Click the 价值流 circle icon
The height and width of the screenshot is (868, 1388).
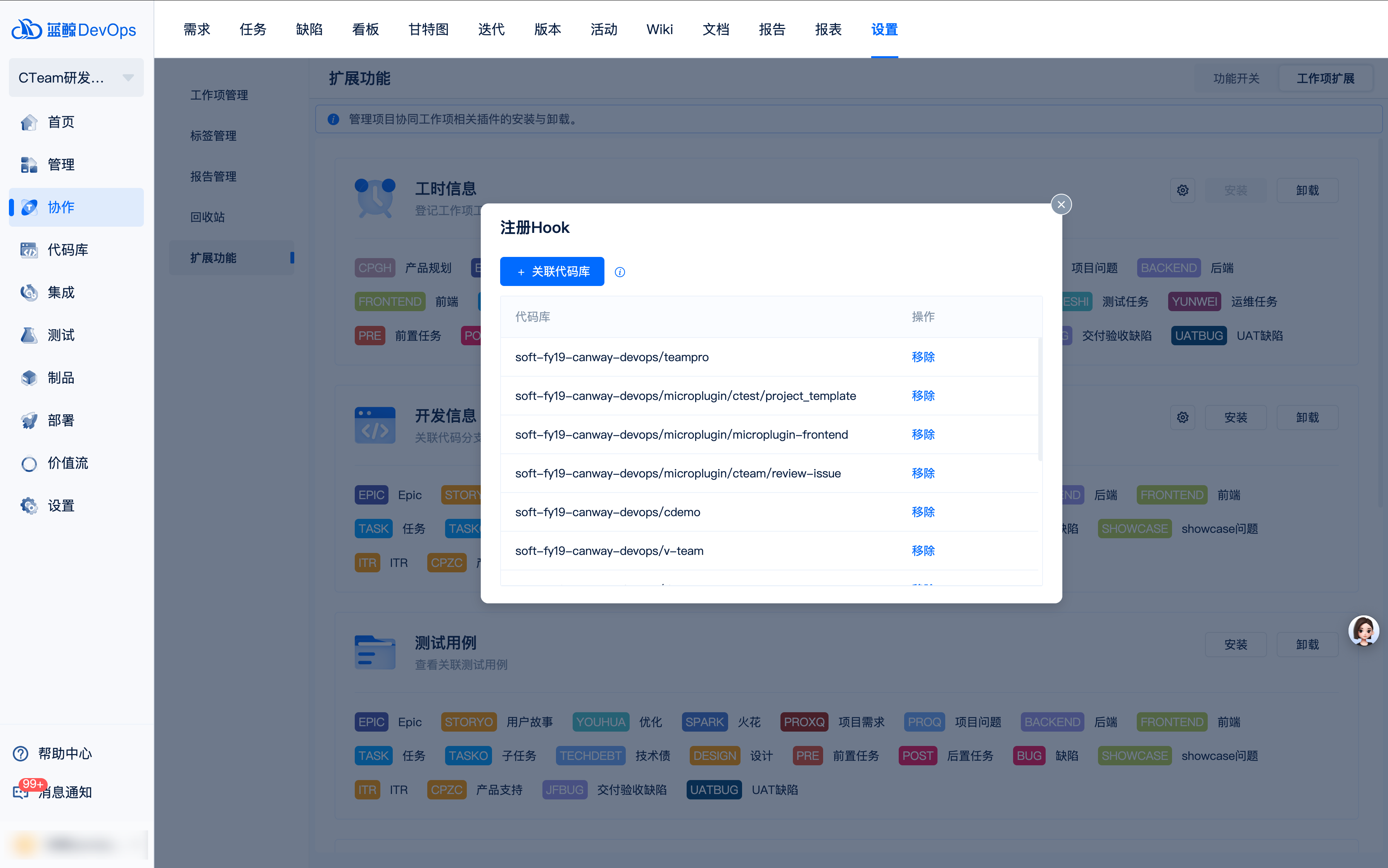pyautogui.click(x=29, y=463)
